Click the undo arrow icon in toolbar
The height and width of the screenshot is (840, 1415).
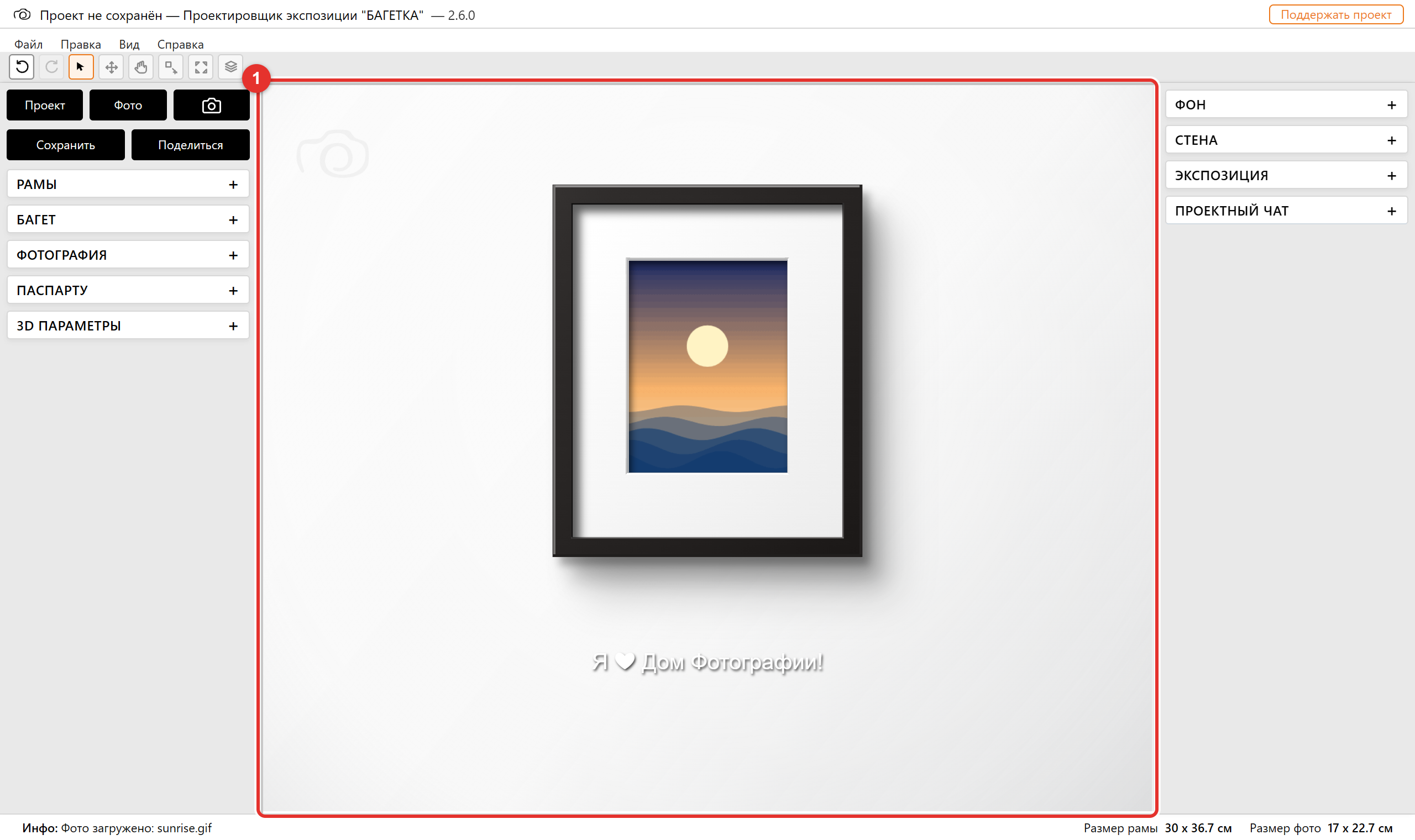[x=22, y=67]
